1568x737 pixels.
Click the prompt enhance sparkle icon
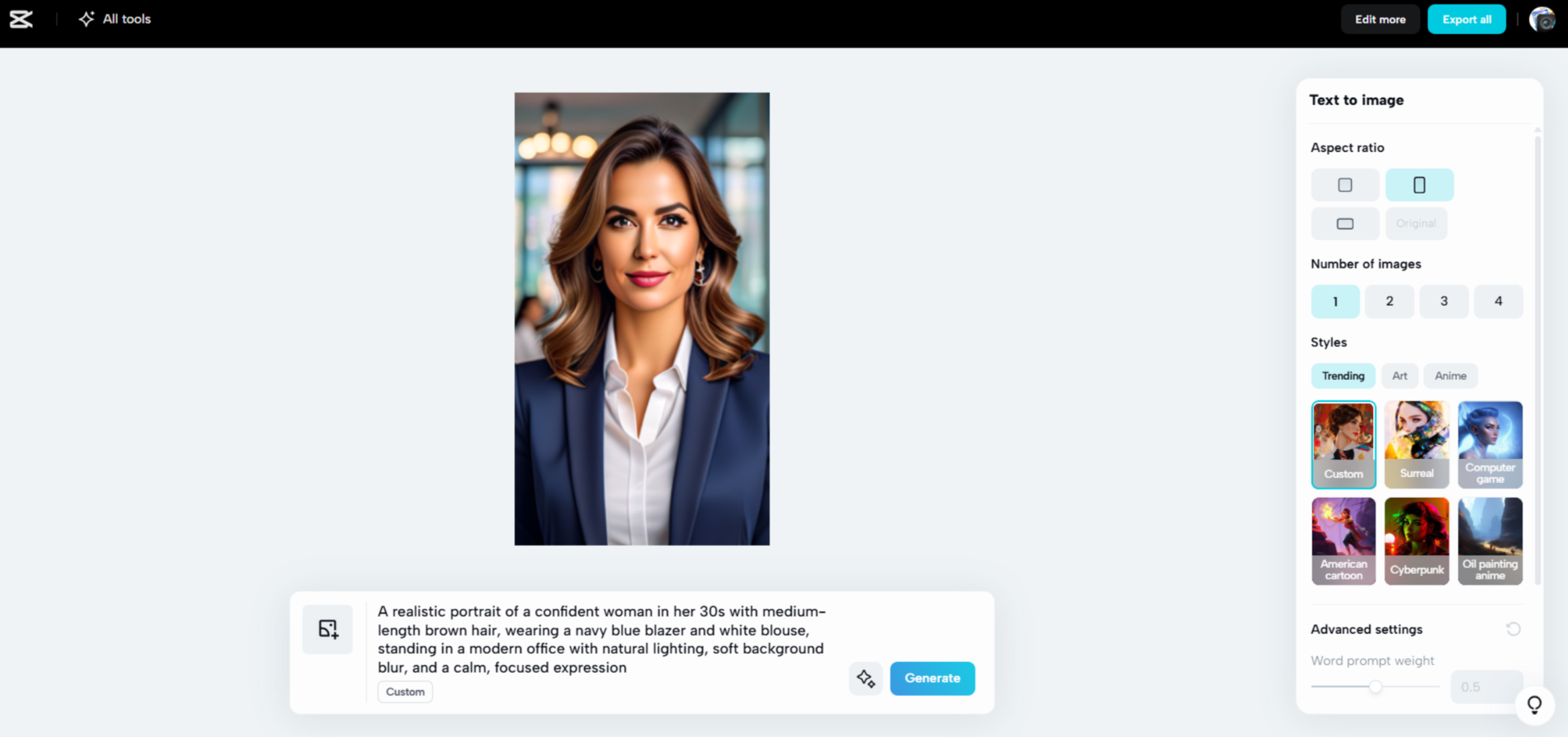pyautogui.click(x=865, y=679)
